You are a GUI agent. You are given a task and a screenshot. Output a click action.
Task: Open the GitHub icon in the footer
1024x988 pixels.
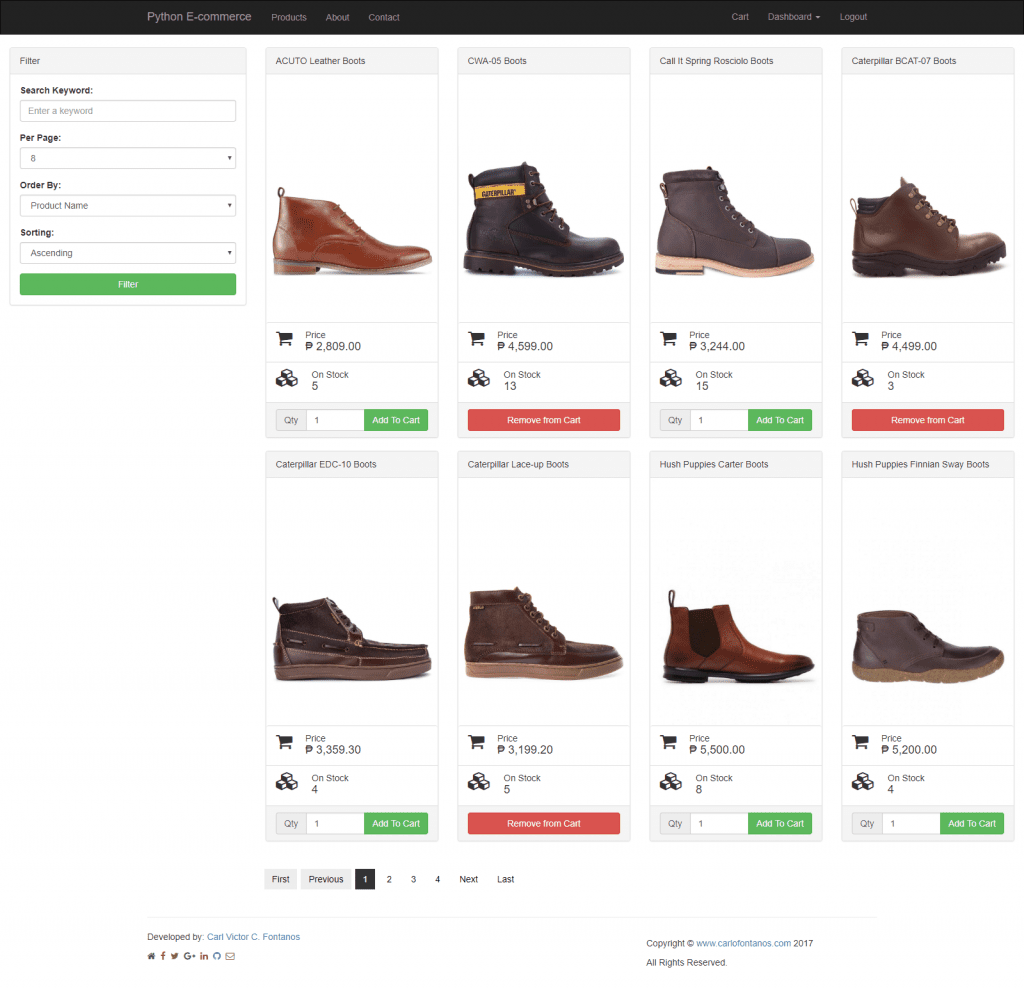point(217,956)
